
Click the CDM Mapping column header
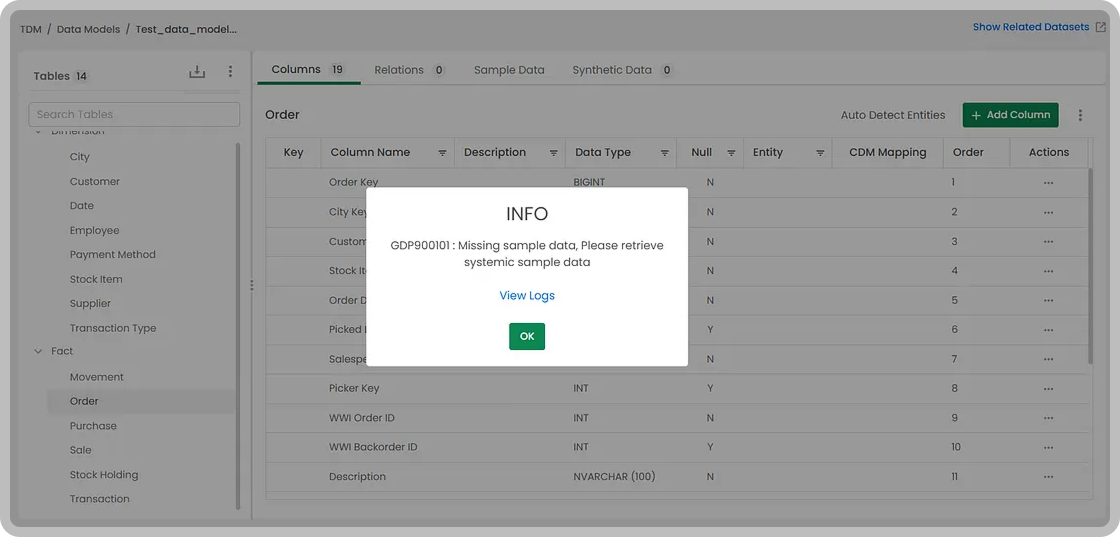click(887, 153)
